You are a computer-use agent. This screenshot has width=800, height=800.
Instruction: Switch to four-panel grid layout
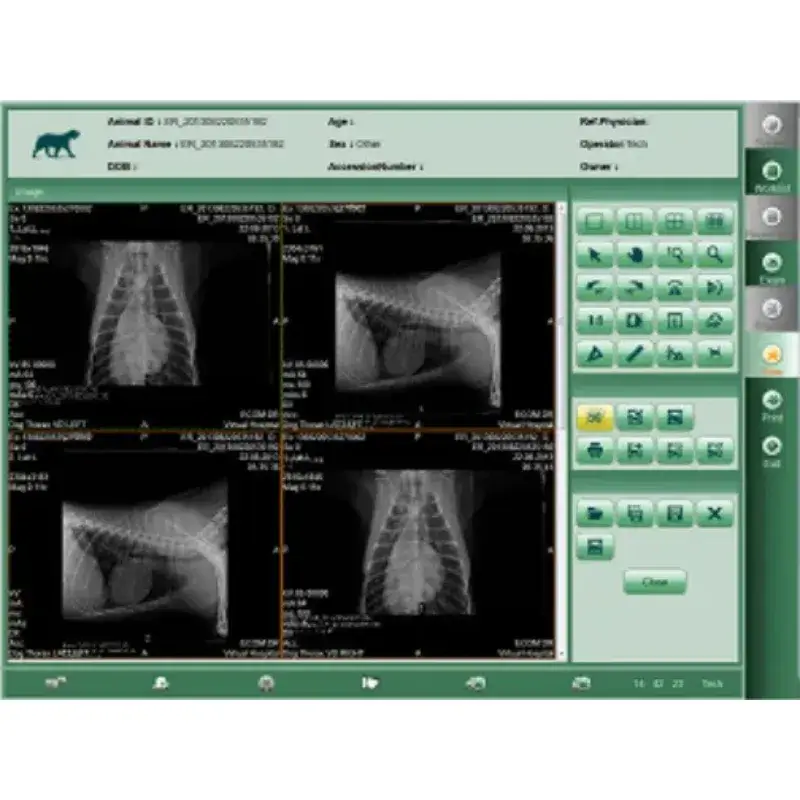(675, 221)
